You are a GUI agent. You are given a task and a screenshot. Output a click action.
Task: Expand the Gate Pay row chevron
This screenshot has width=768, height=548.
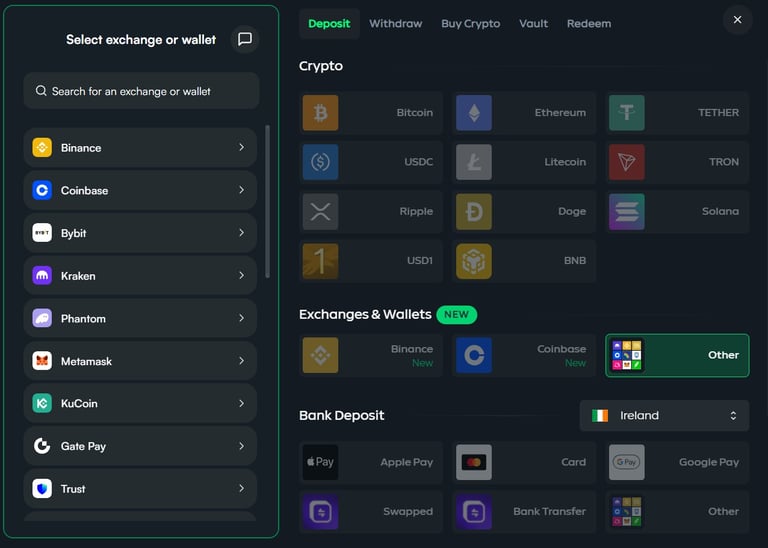(241, 446)
